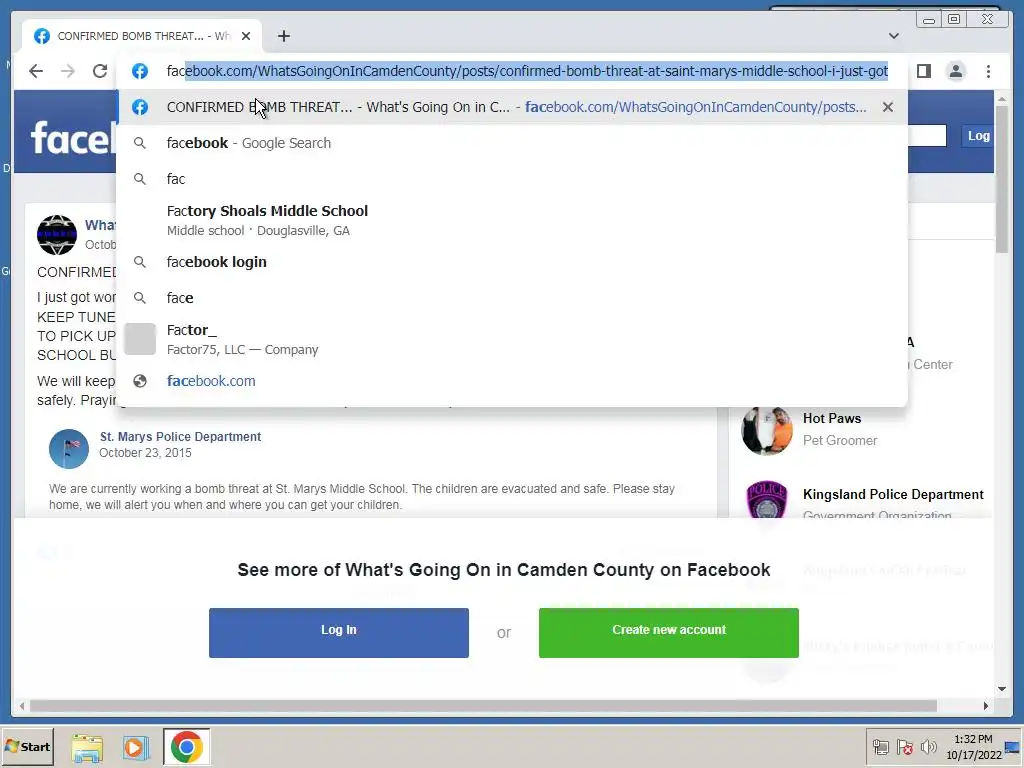1024x768 pixels.
Task: Open the Kingsland Police Department page link
Action: tap(893, 494)
